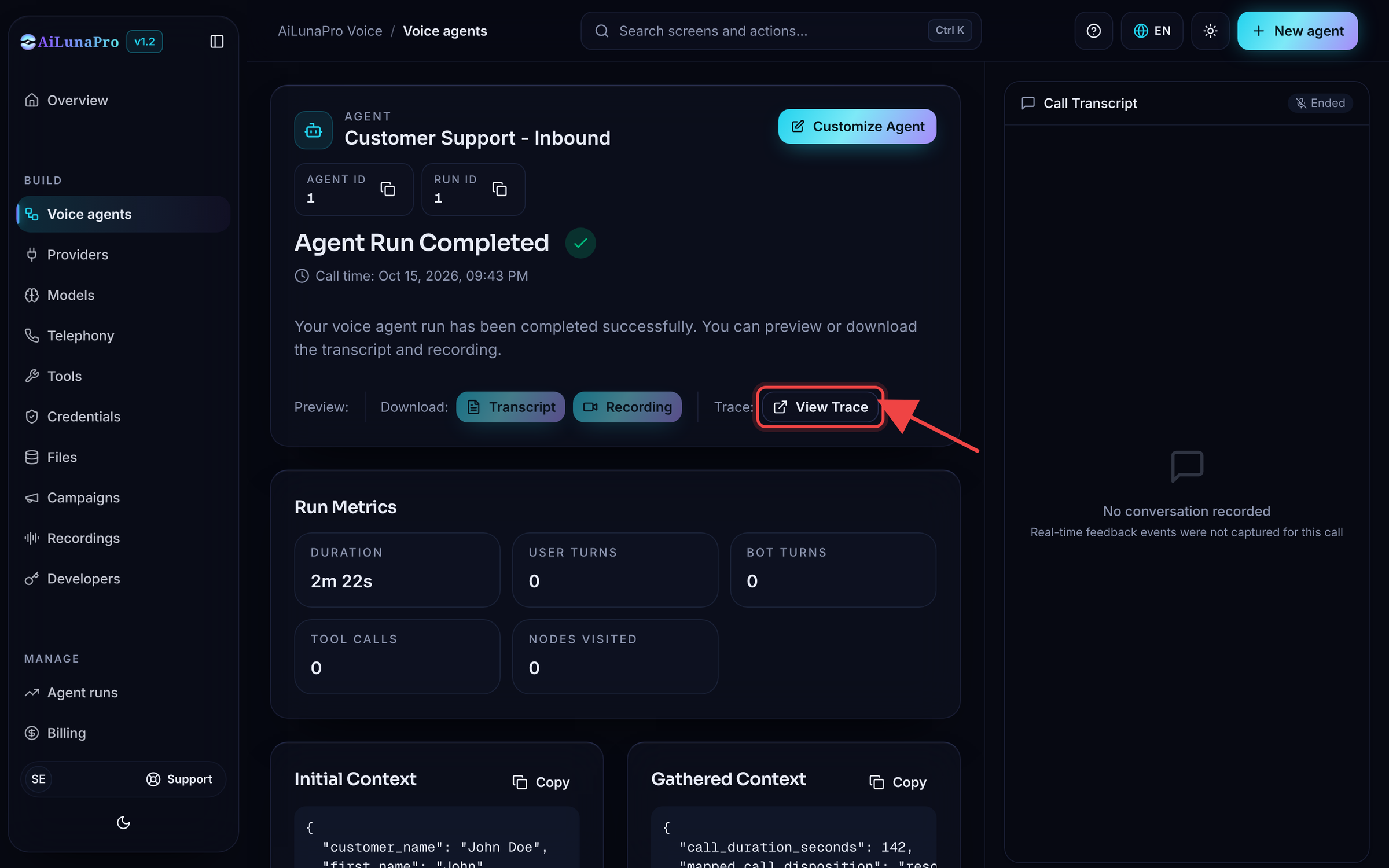Go to Campaigns
The width and height of the screenshot is (1389, 868).
coord(123,498)
